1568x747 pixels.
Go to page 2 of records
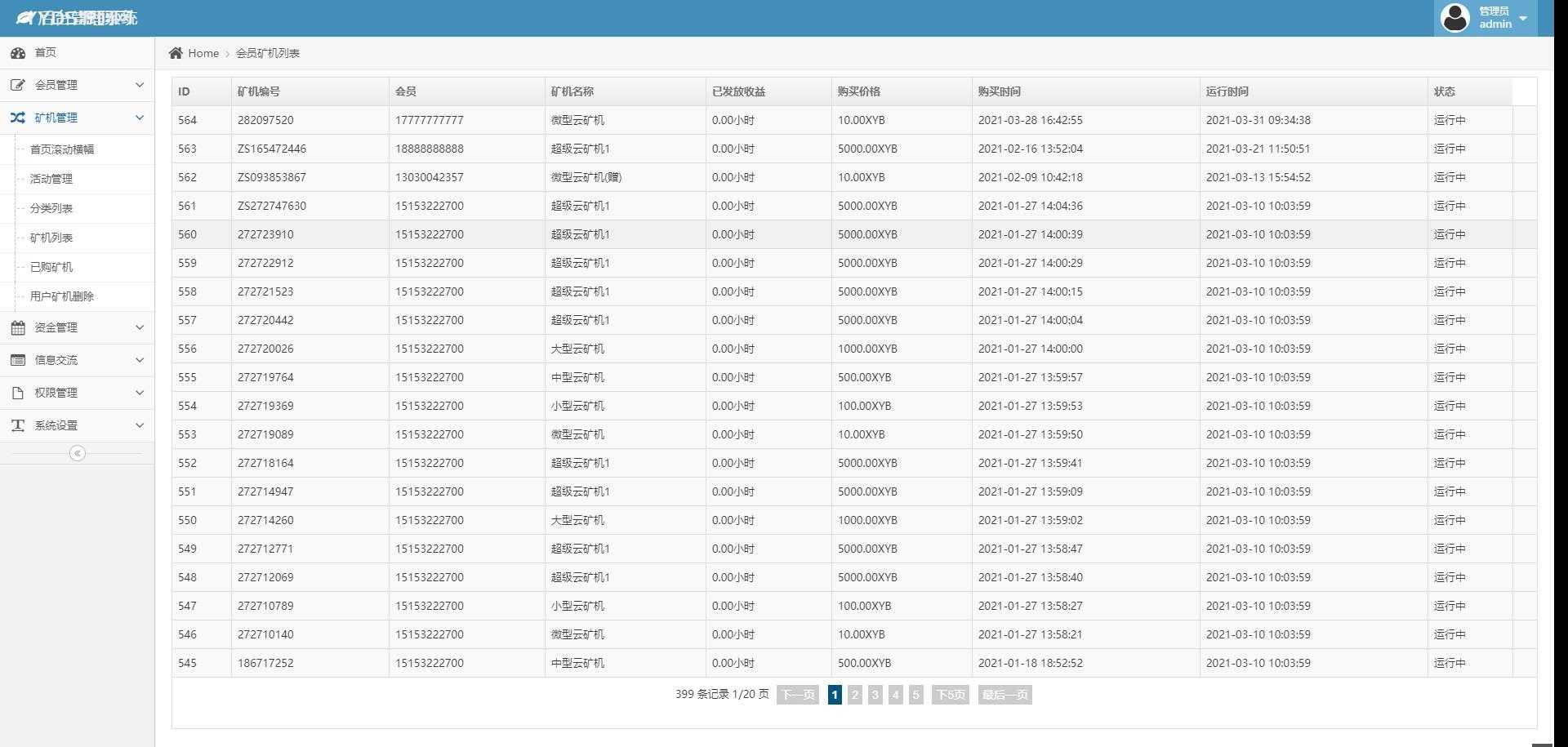pyautogui.click(x=854, y=695)
